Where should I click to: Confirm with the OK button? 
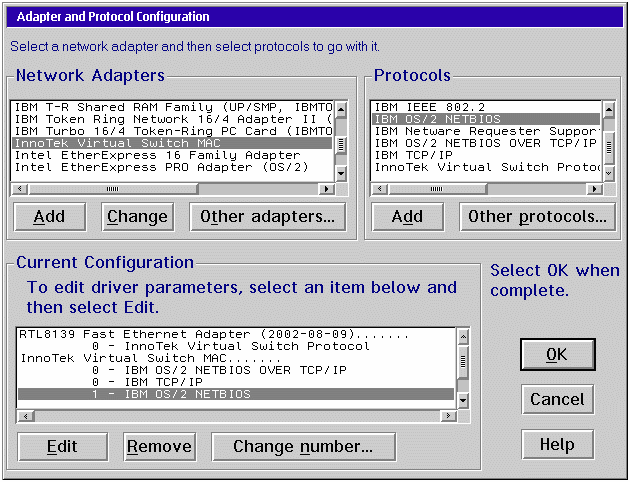coord(557,354)
